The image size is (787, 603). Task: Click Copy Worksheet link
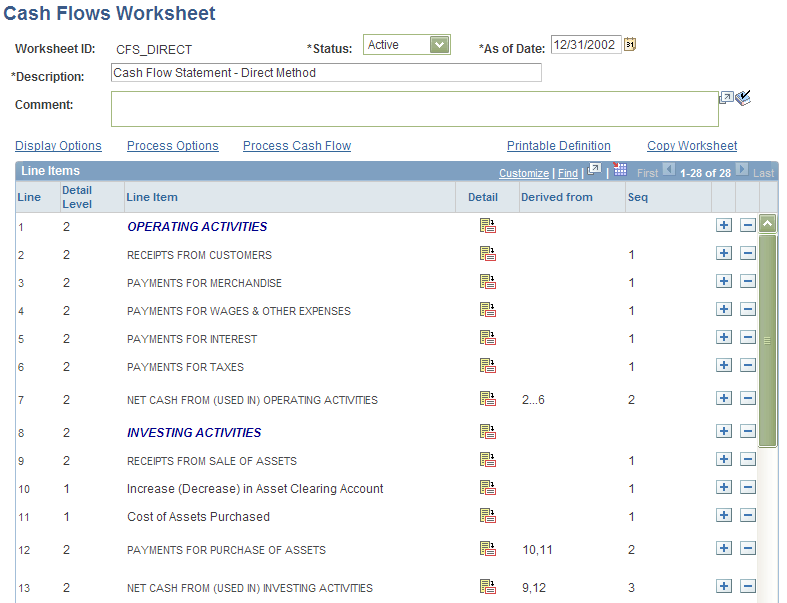click(692, 146)
